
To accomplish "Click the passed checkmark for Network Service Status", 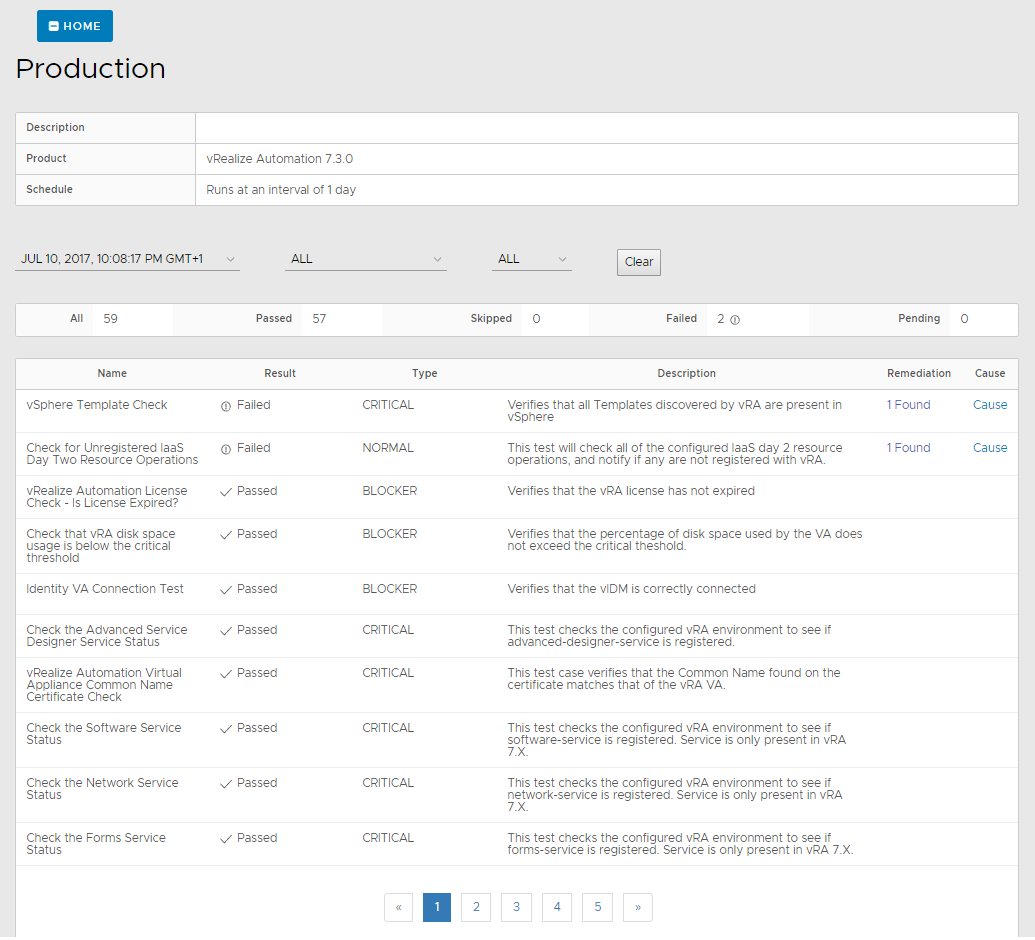I will (x=226, y=783).
